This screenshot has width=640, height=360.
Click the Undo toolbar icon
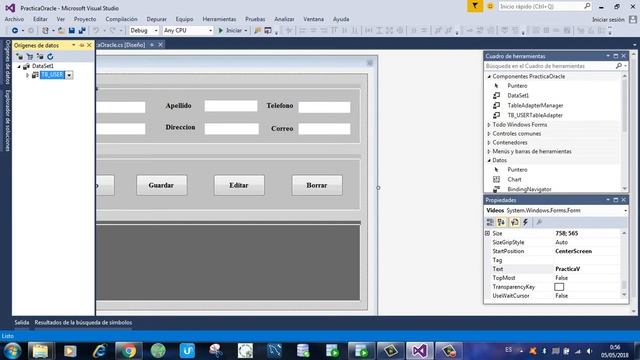96,31
